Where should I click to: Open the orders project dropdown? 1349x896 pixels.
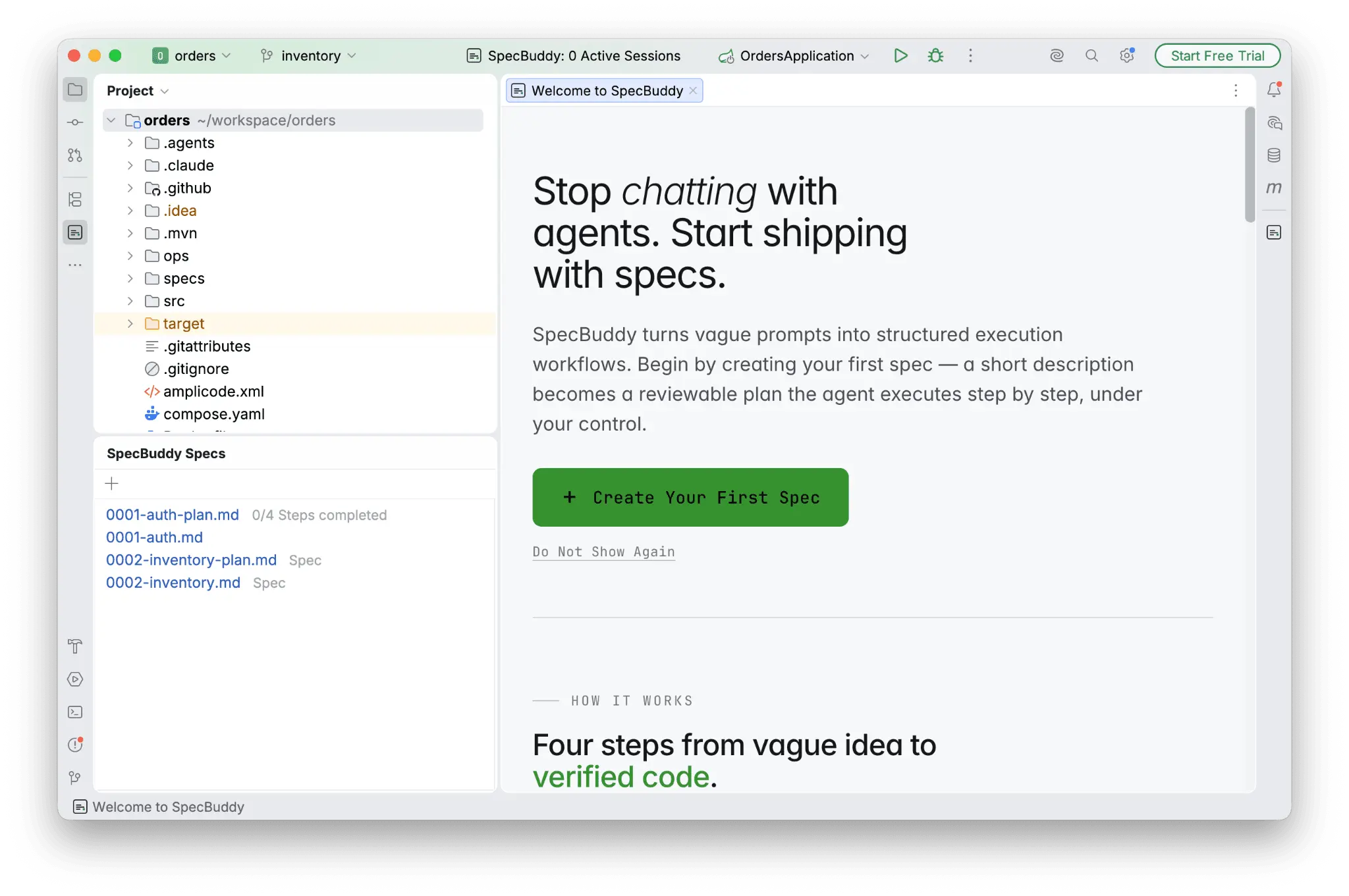click(192, 56)
